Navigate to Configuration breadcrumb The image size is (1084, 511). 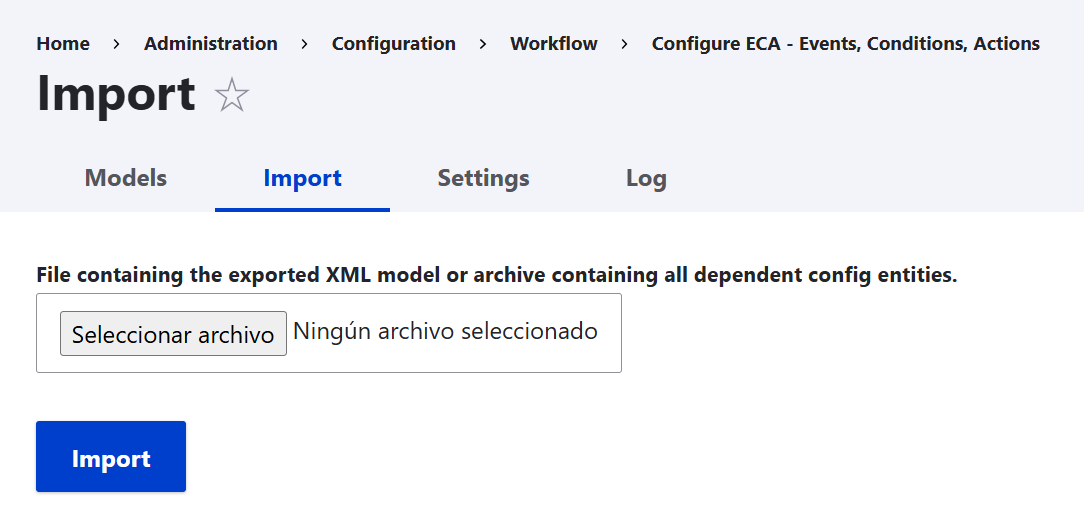point(393,44)
